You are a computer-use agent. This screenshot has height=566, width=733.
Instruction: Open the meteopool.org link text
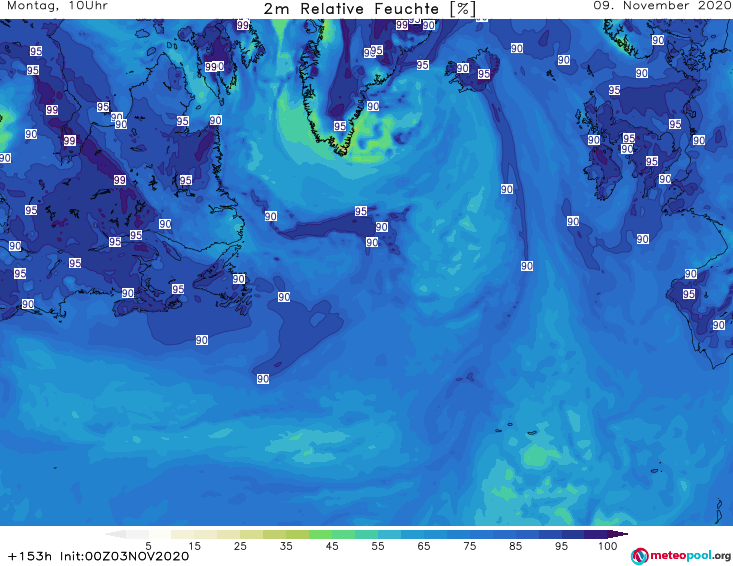[x=690, y=555]
